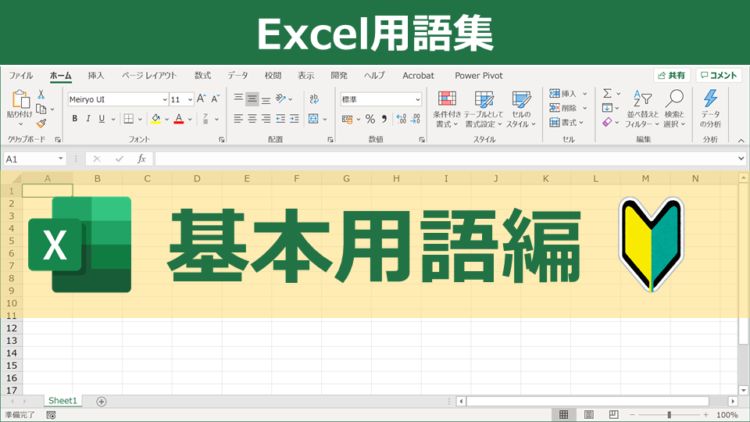Viewport: 750px width, 422px height.
Task: Increase decimal places icon
Action: tap(401, 119)
